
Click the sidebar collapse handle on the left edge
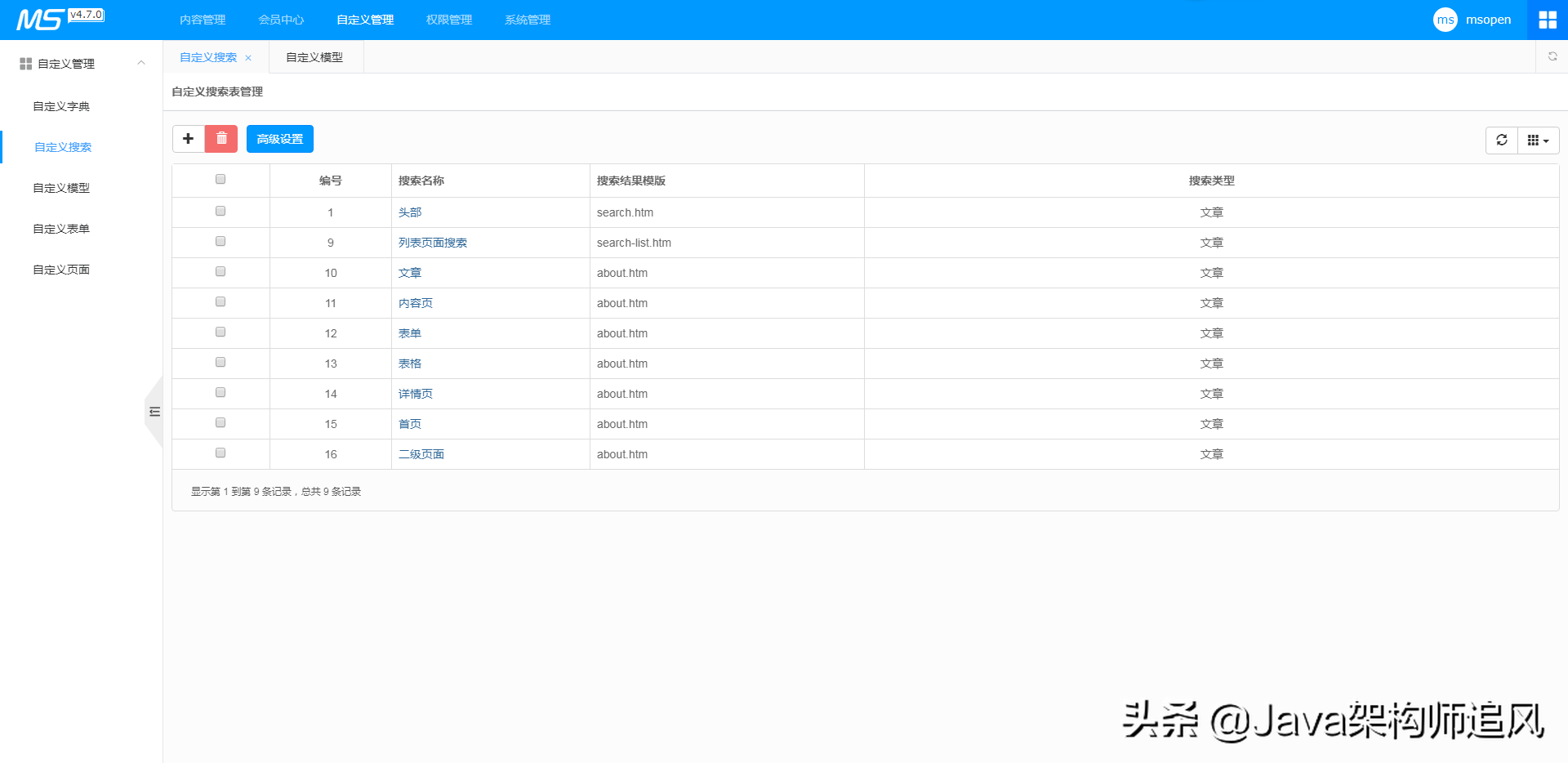pyautogui.click(x=154, y=413)
